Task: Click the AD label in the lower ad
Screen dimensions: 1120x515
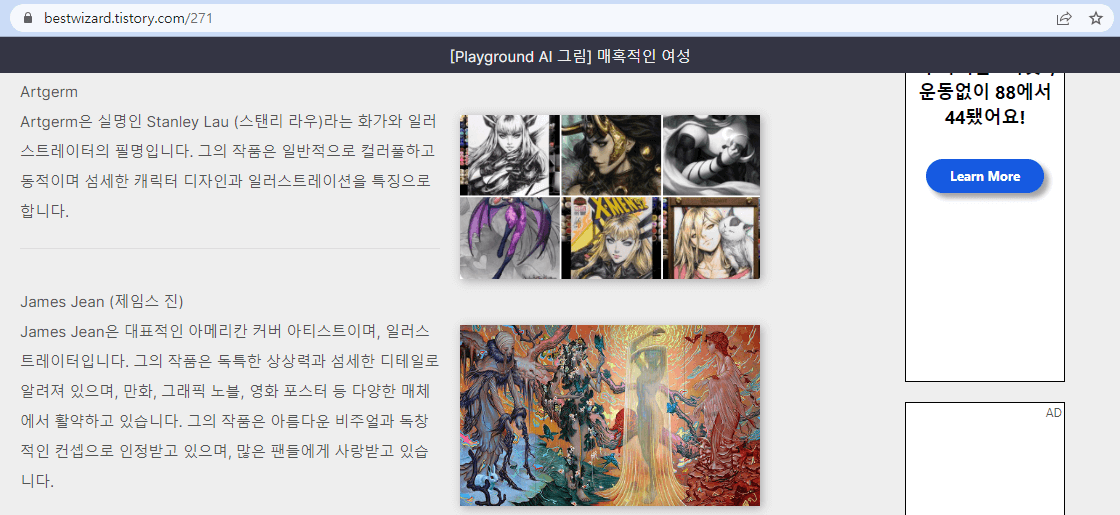Action: tap(1054, 413)
